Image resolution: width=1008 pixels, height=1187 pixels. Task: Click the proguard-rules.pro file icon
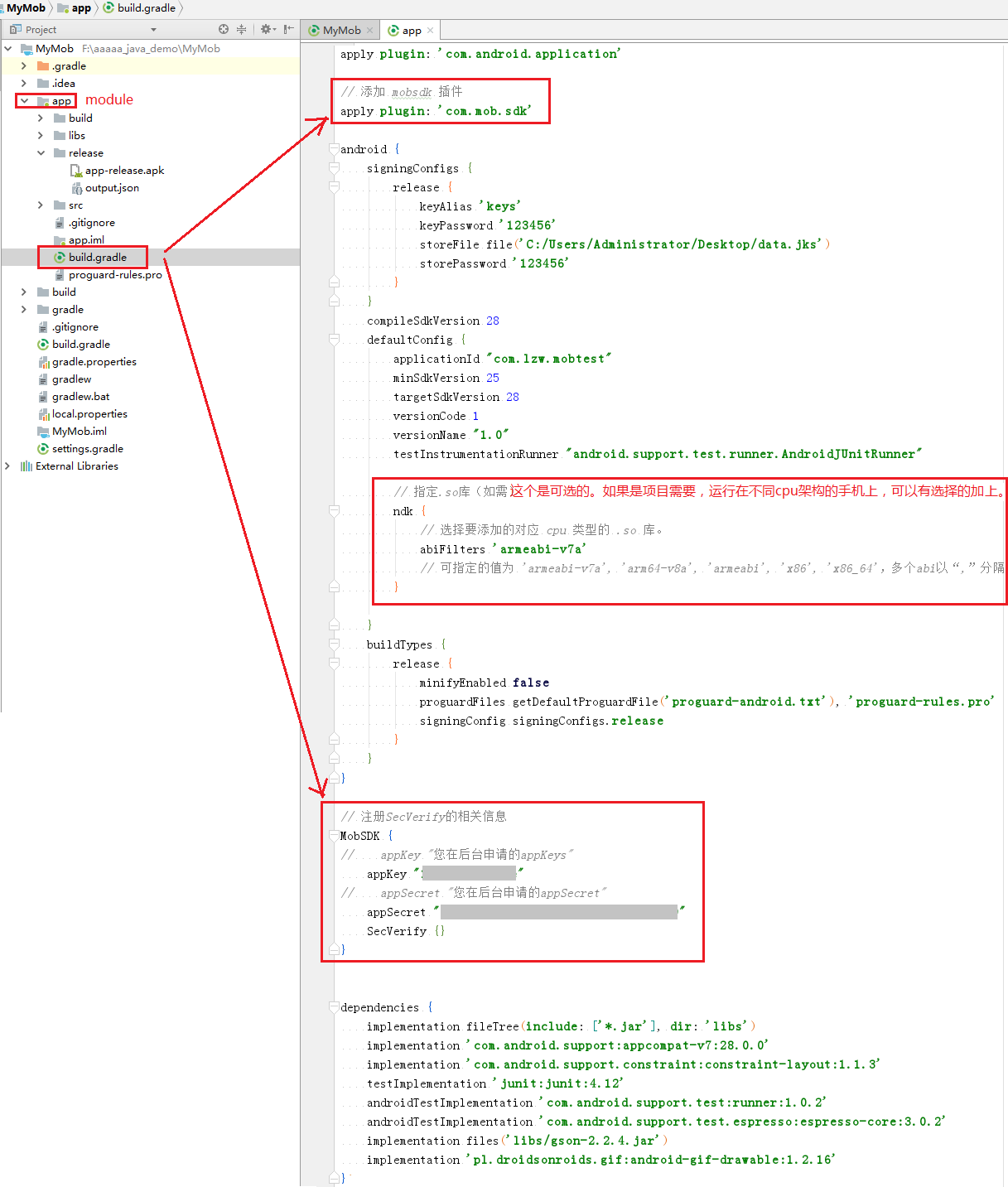pos(60,275)
